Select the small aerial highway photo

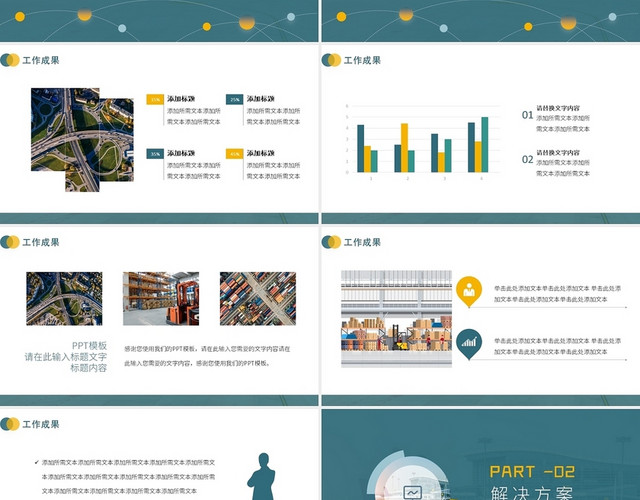64,298
